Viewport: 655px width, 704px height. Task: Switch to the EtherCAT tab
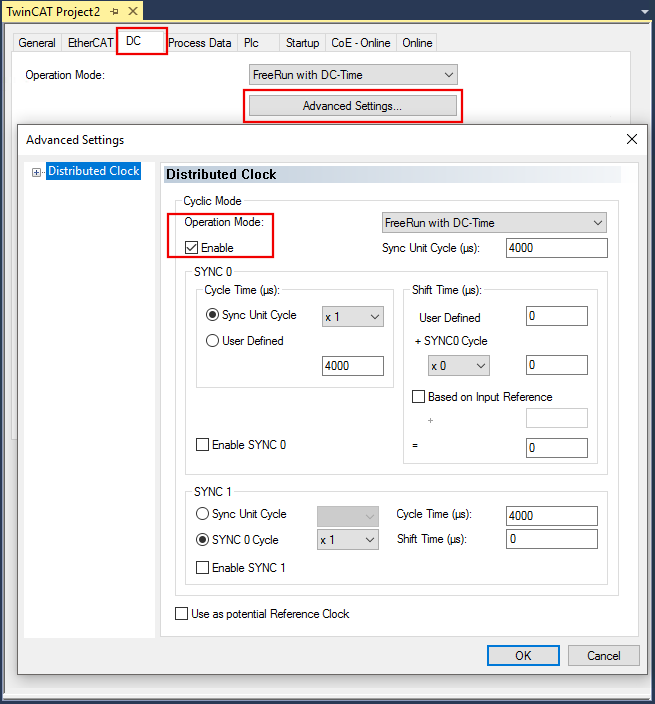tap(90, 43)
